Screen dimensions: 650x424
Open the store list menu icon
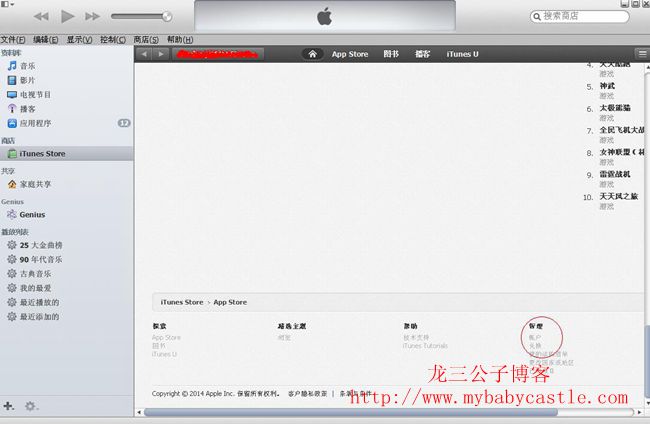(642, 54)
